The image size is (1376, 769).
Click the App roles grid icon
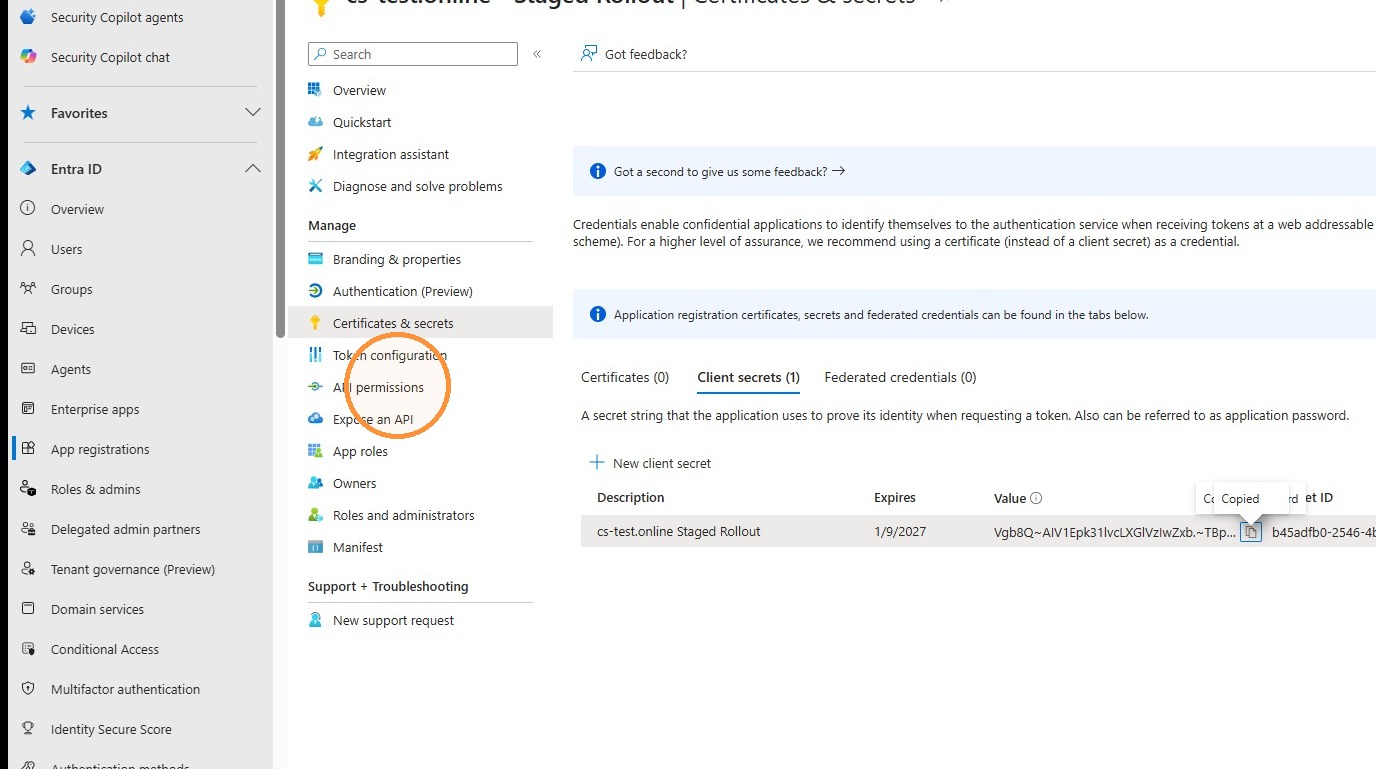pyautogui.click(x=316, y=451)
